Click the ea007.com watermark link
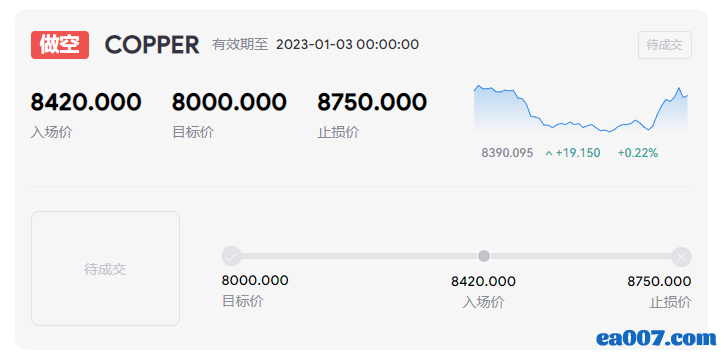The width and height of the screenshot is (726, 362). pyautogui.click(x=656, y=338)
